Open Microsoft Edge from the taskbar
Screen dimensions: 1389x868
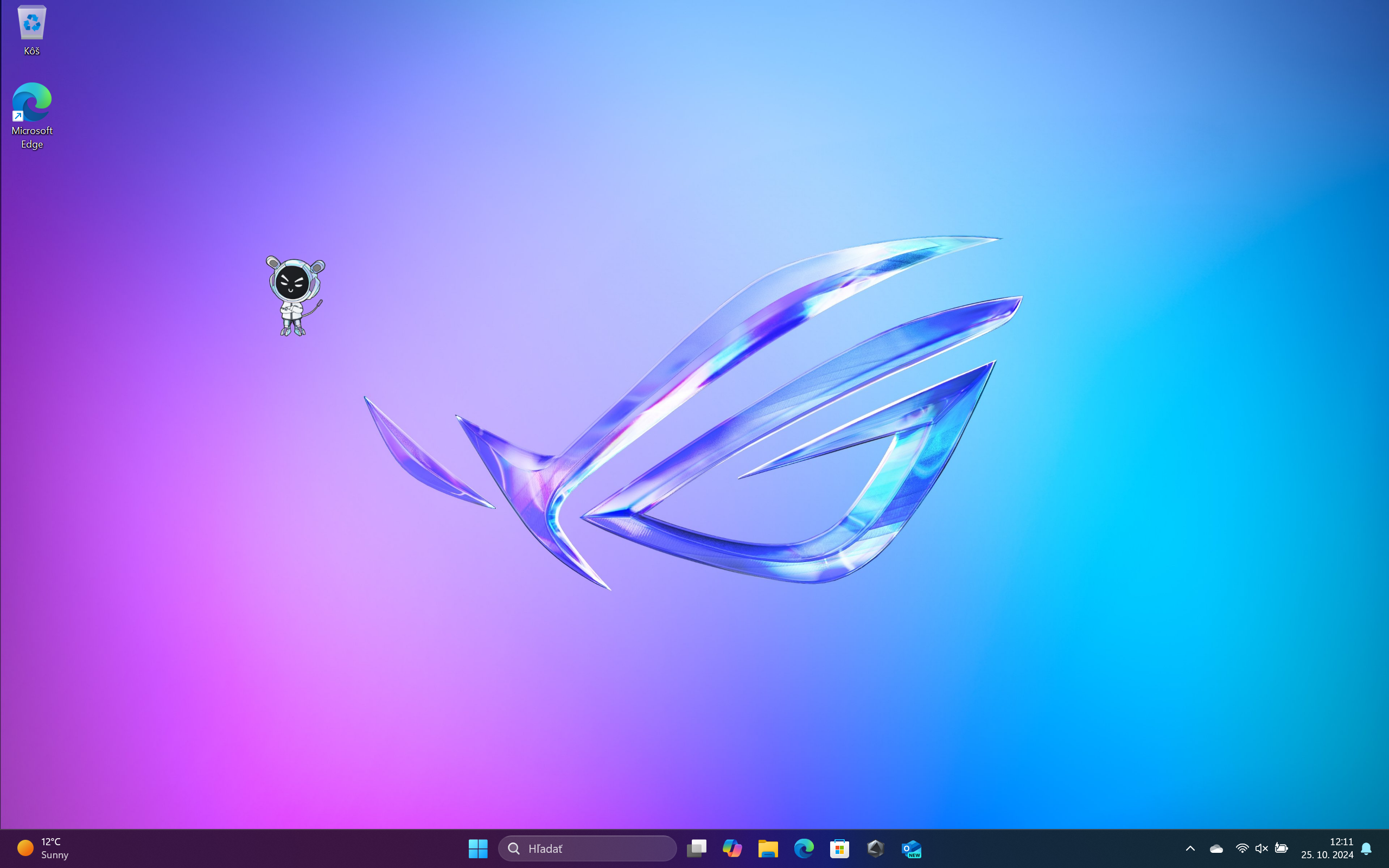[x=804, y=848]
